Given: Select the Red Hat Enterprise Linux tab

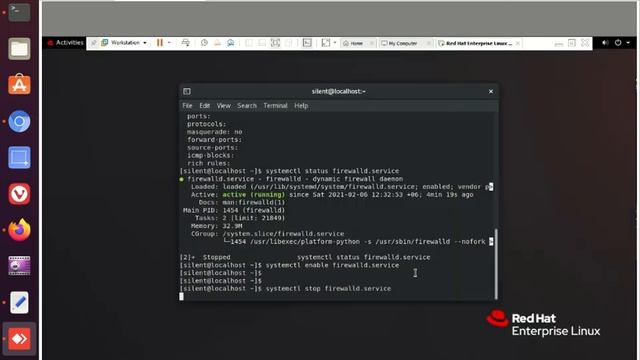Looking at the screenshot, I should (x=476, y=43).
